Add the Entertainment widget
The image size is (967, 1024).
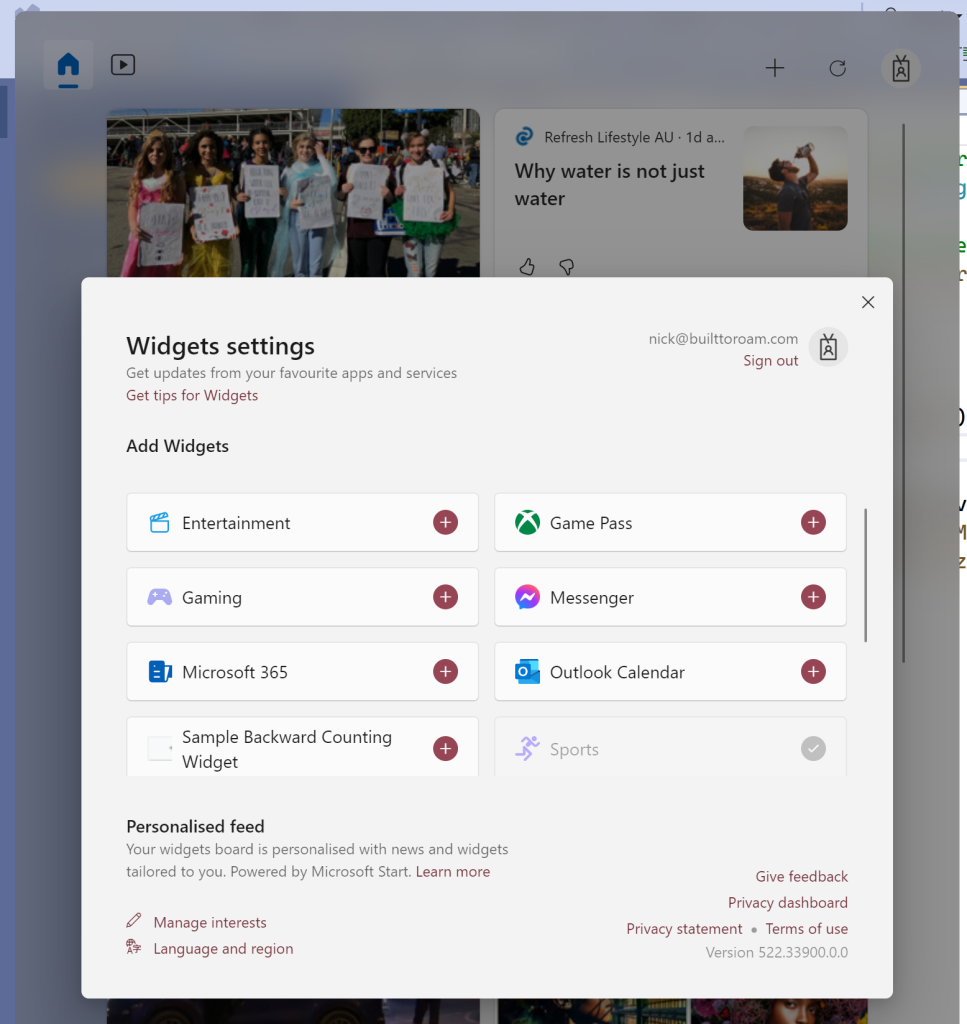click(x=445, y=522)
